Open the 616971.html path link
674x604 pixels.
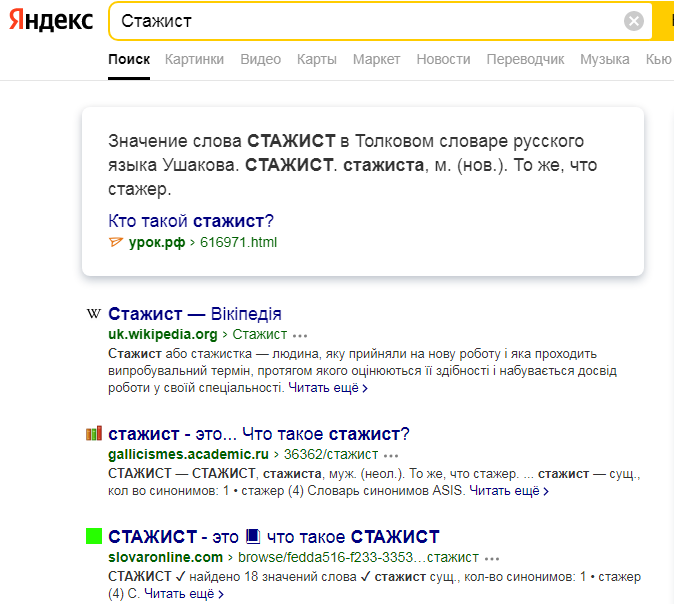(239, 242)
